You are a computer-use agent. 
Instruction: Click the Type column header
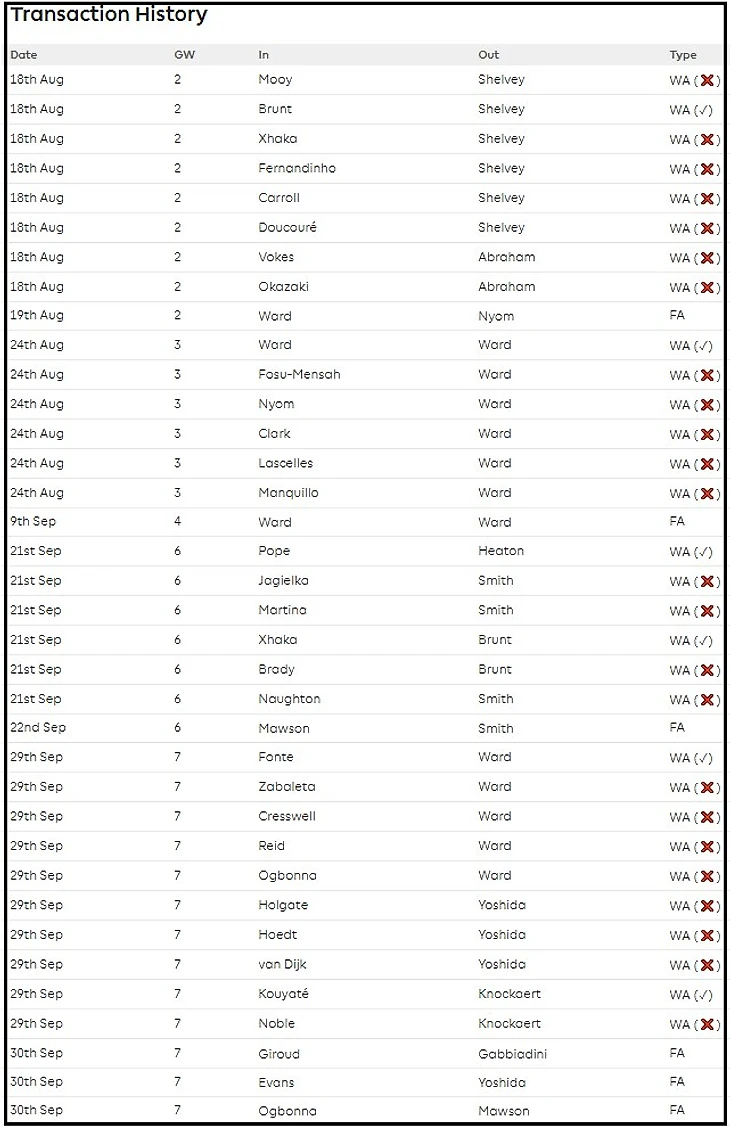coord(683,55)
